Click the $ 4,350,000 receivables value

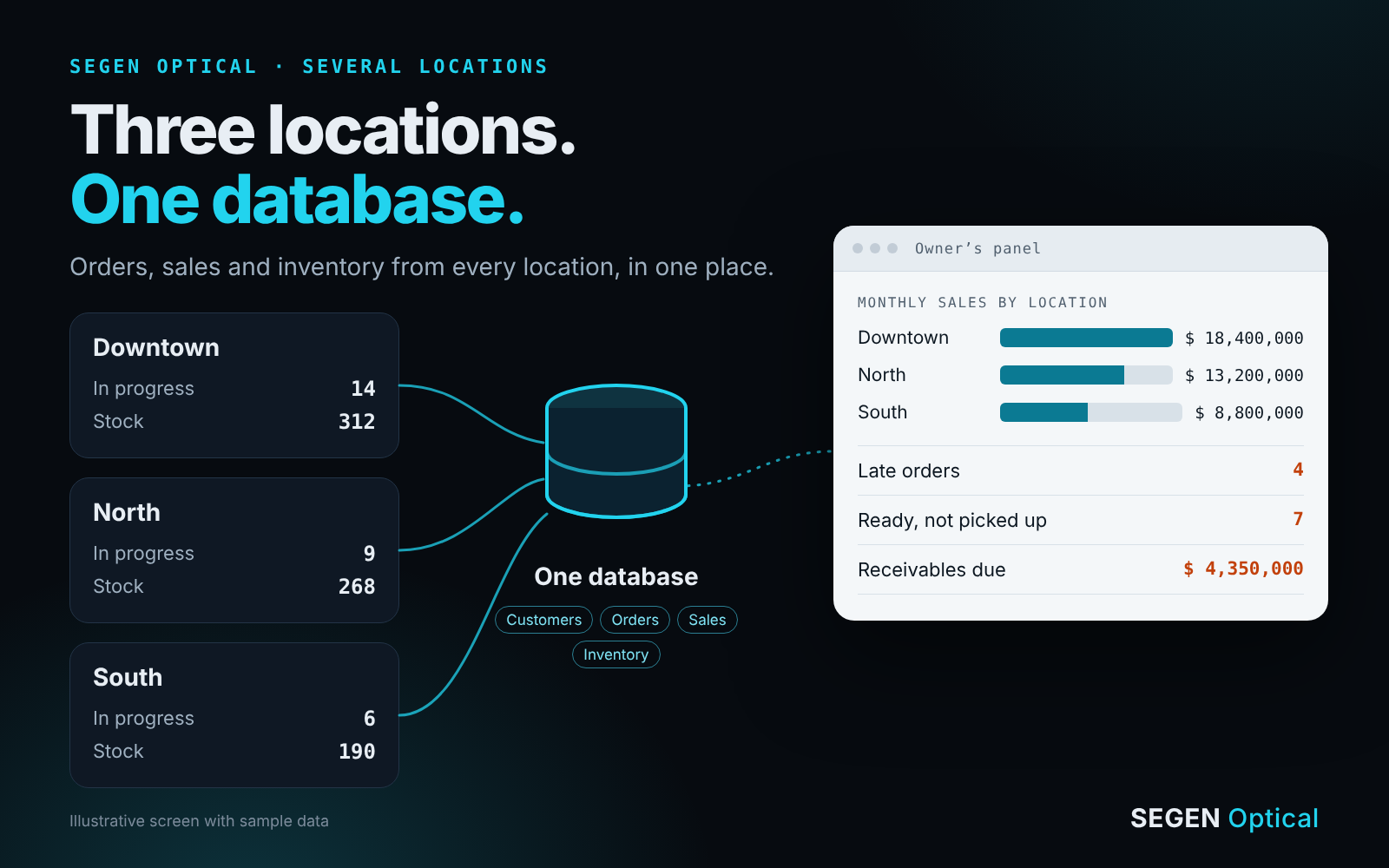1243,569
